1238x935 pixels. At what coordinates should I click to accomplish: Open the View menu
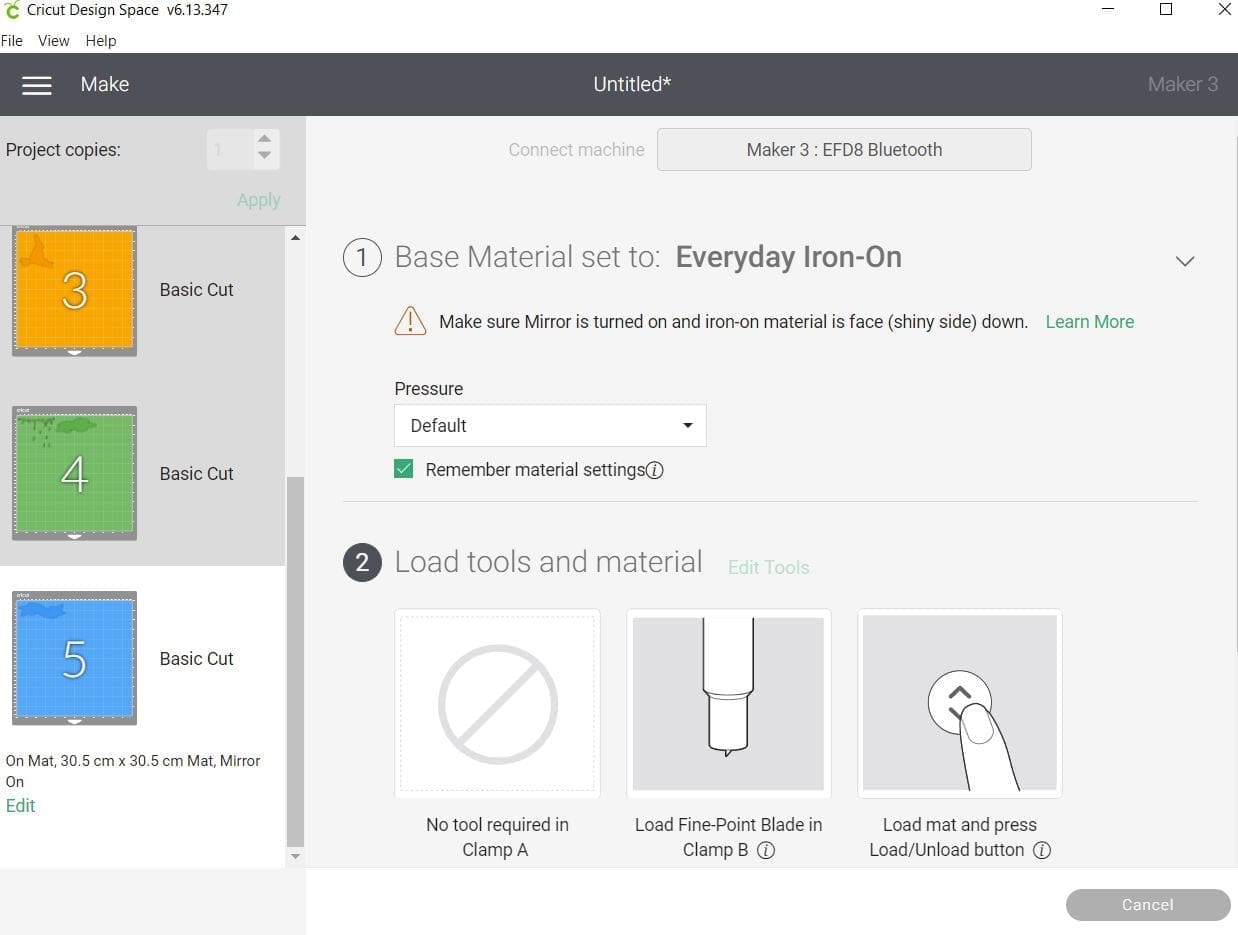[54, 41]
